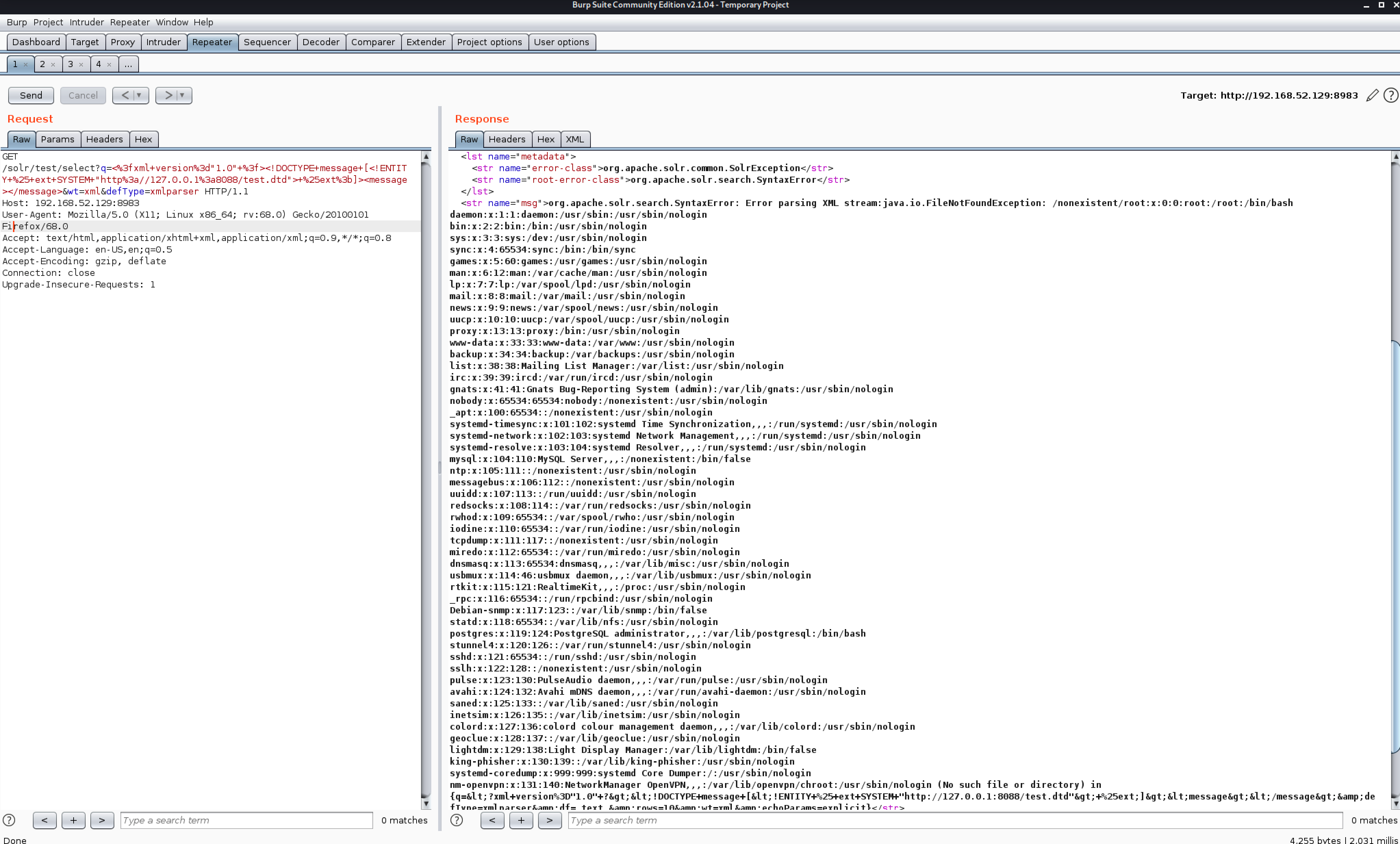This screenshot has width=1400, height=844.
Task: Click the Host header line in request
Action: click(71, 203)
